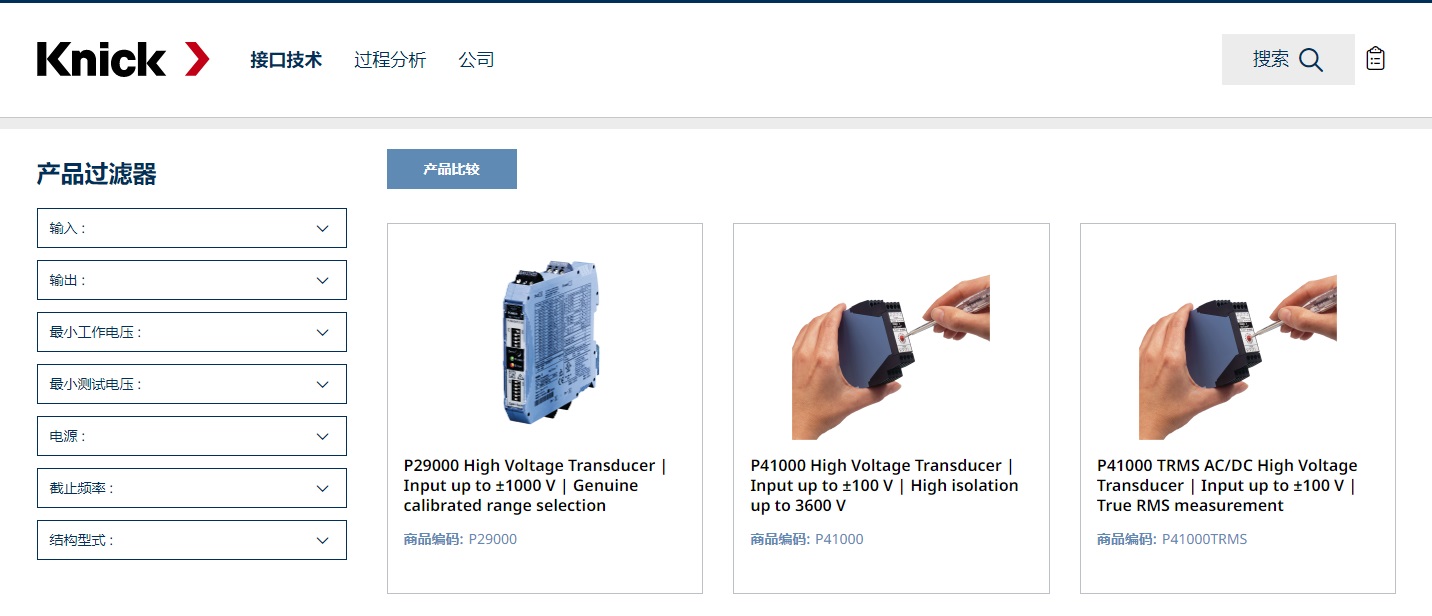Click the P41000 High Voltage Transducer photo
The width and height of the screenshot is (1432, 616).
pyautogui.click(x=891, y=357)
